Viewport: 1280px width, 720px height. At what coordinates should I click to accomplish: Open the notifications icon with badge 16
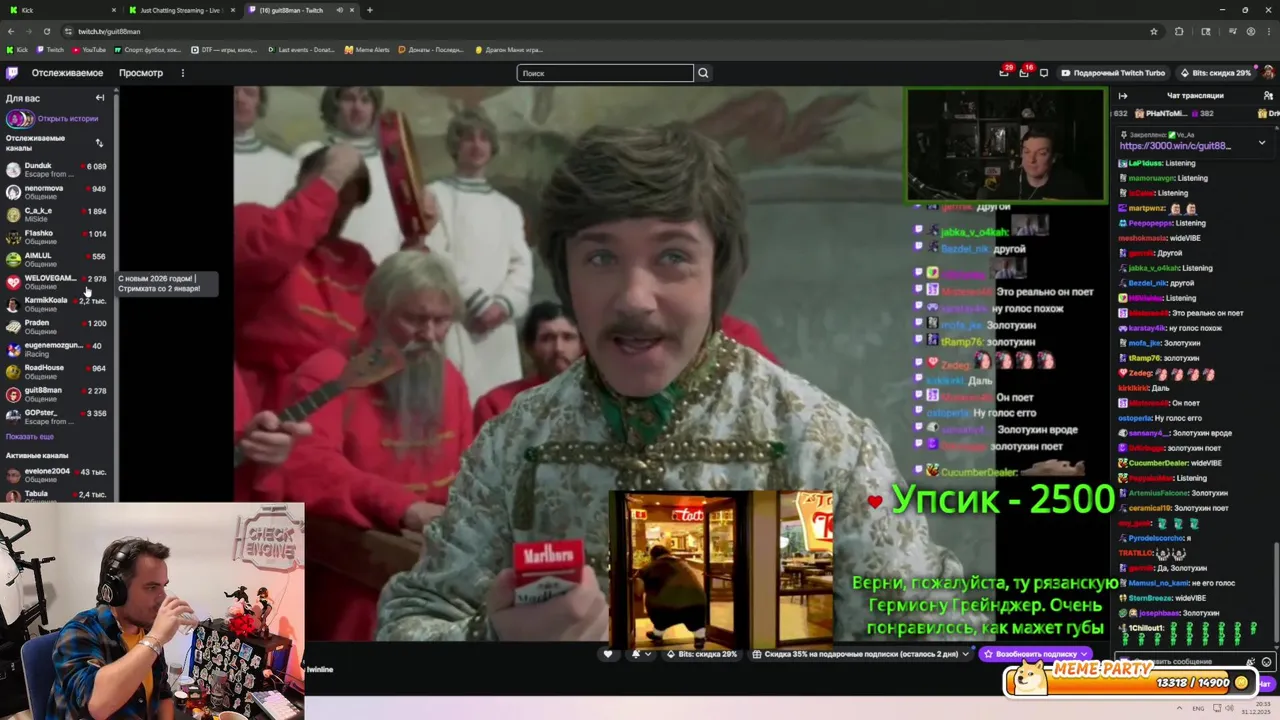[x=1024, y=72]
